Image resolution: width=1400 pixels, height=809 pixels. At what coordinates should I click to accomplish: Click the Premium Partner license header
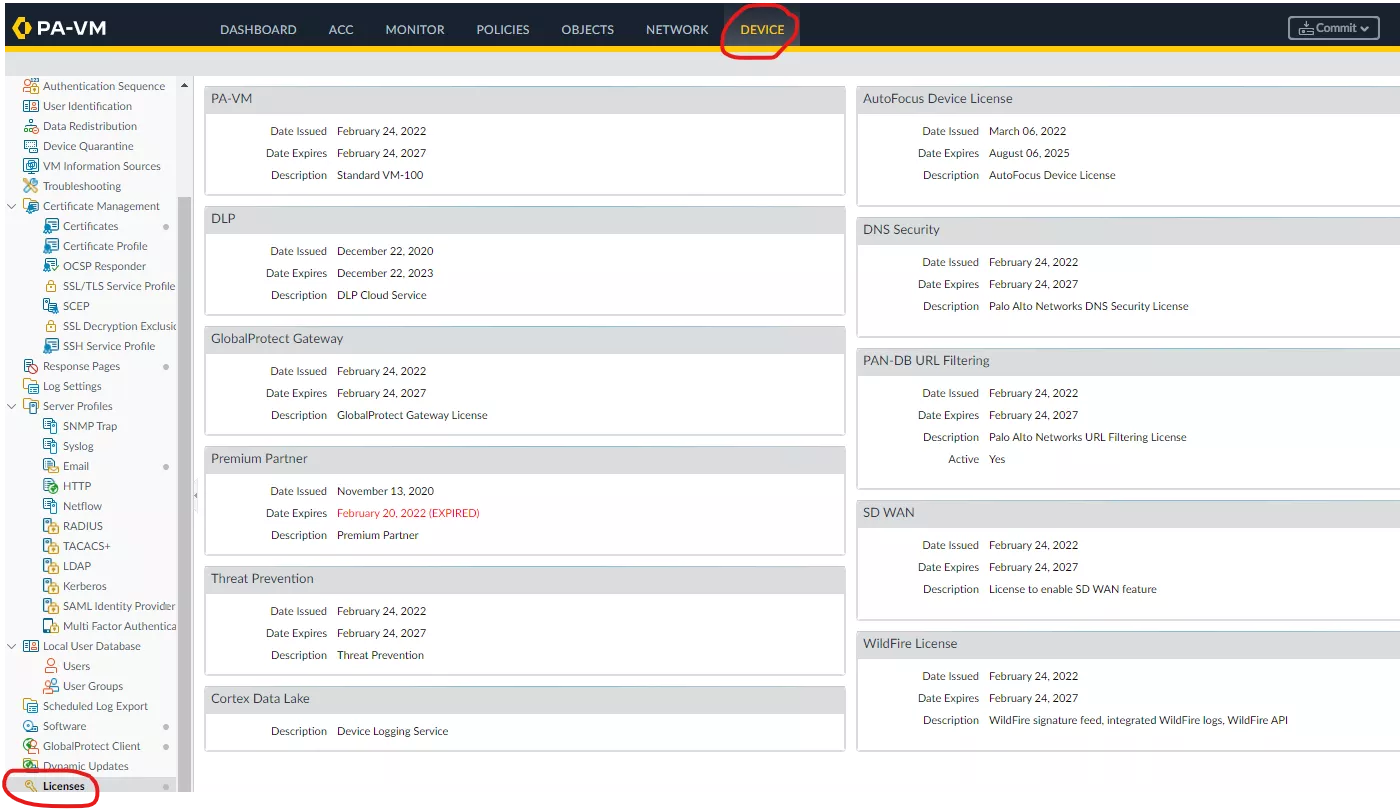point(525,459)
